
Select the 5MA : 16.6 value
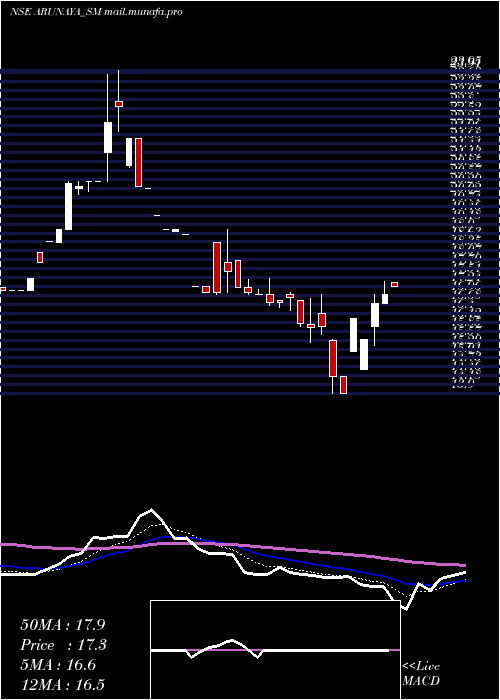58,665
